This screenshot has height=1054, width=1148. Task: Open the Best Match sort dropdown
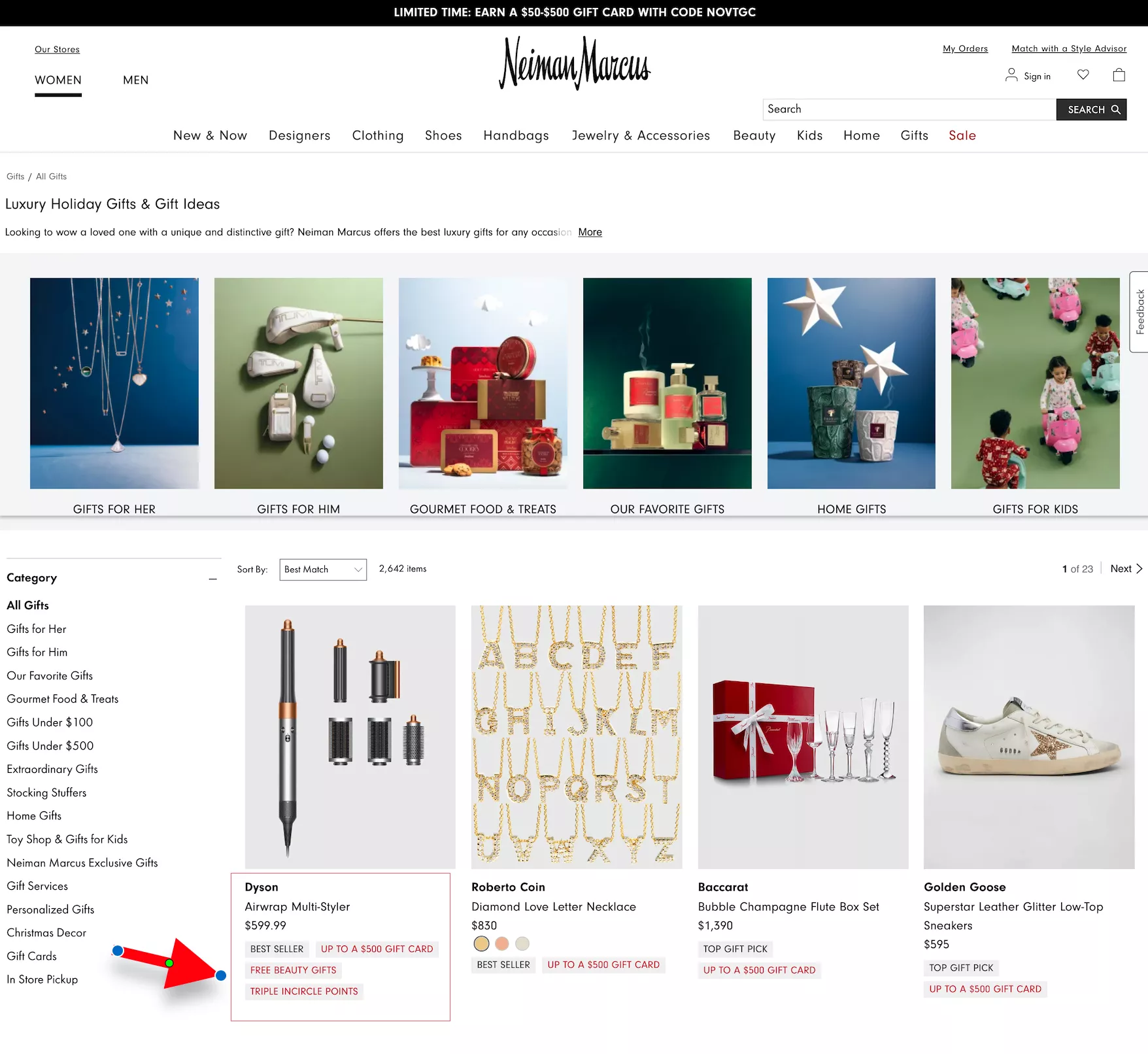(x=323, y=569)
